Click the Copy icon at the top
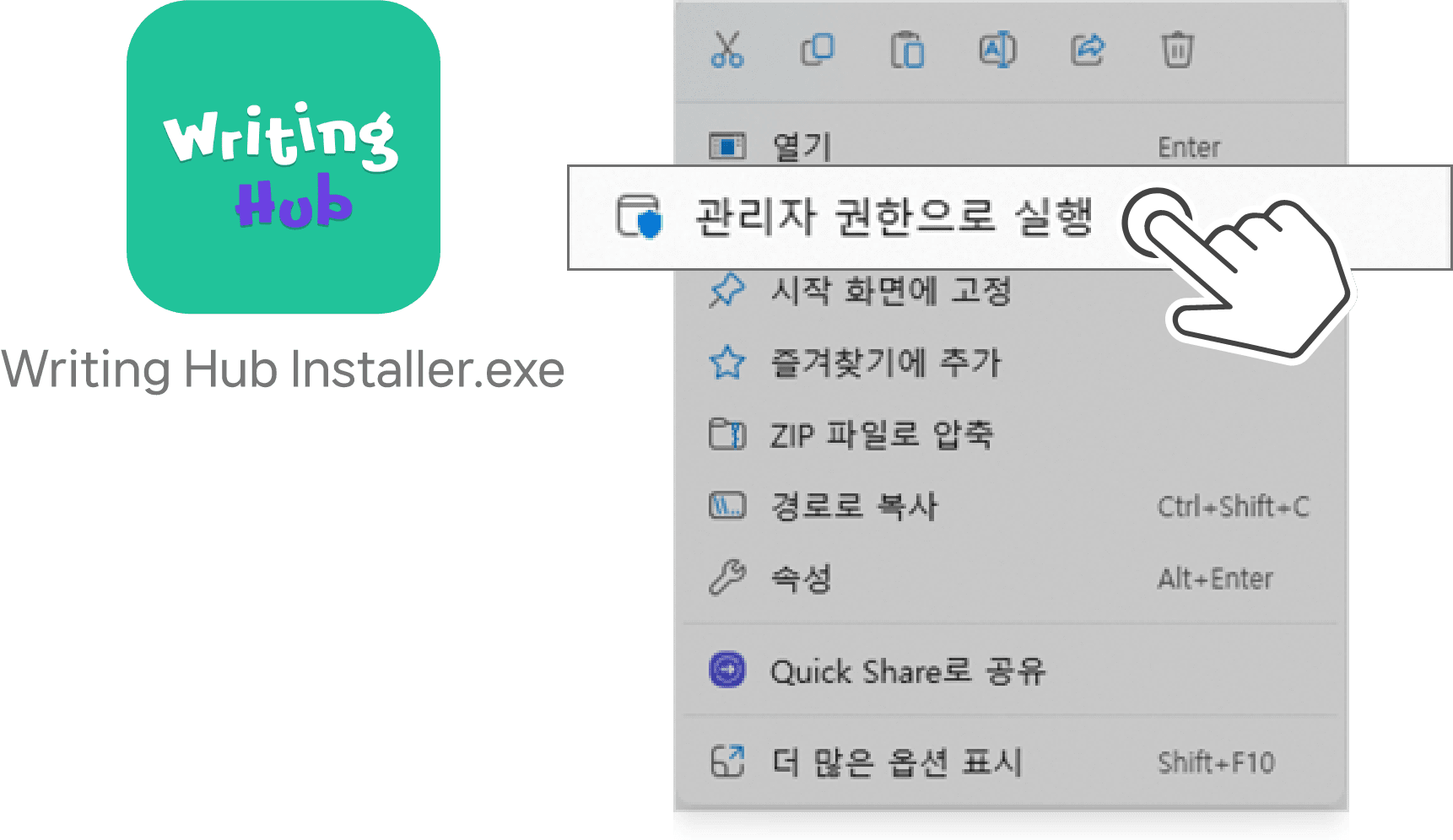 (x=817, y=51)
